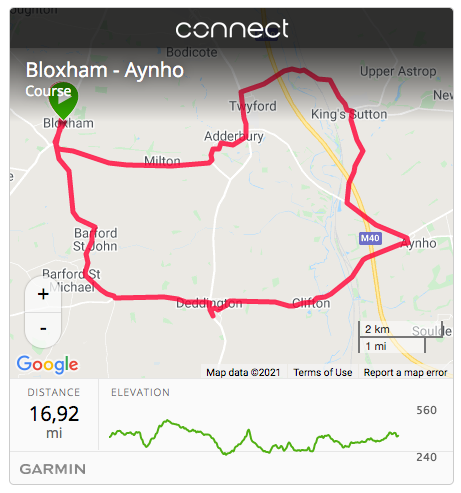Click the green elevation profile chart

[x=254, y=437]
